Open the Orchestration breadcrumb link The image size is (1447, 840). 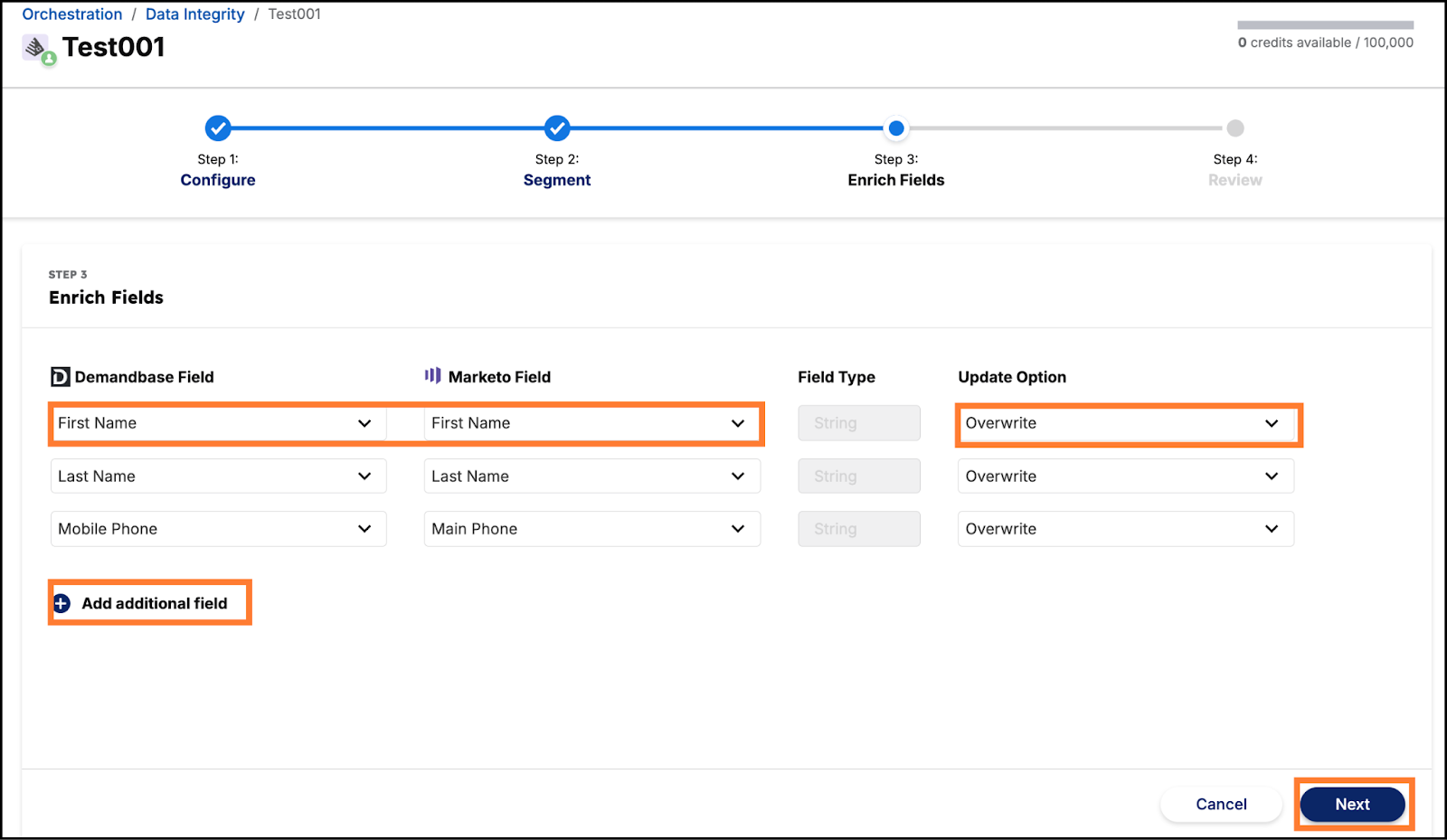click(x=72, y=14)
